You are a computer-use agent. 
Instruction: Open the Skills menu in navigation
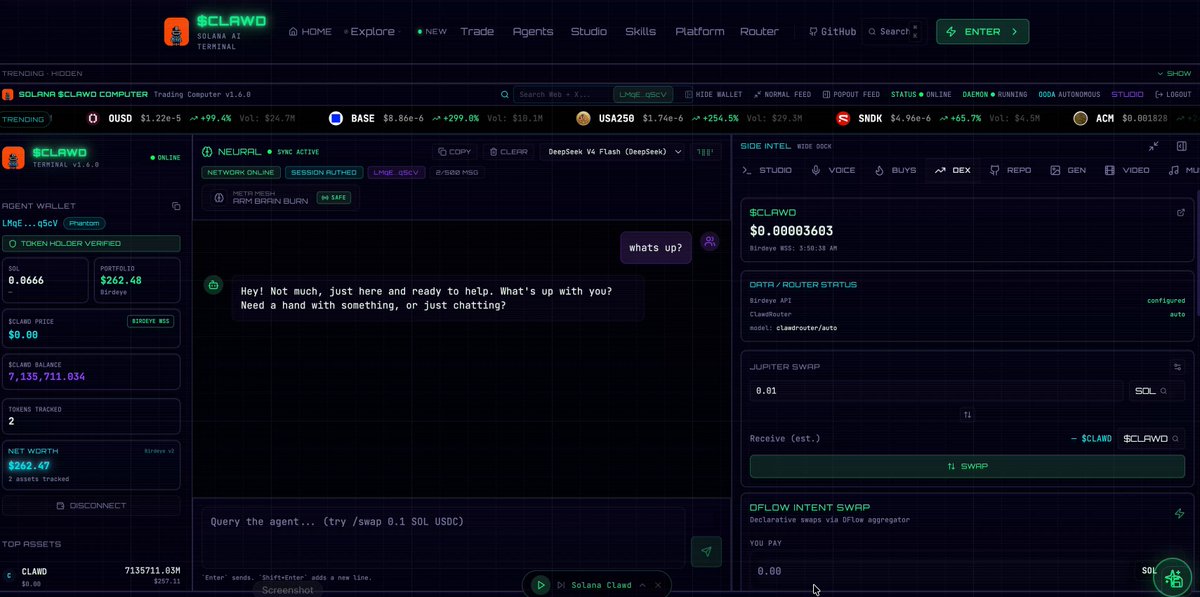(x=641, y=31)
